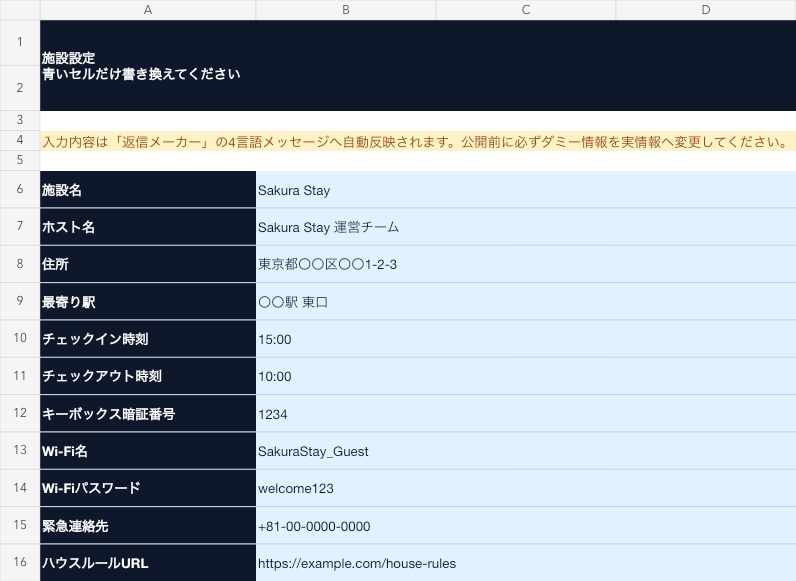Edit the welcome123 password cell
Viewport: 796px width, 581px height.
pyautogui.click(x=526, y=488)
